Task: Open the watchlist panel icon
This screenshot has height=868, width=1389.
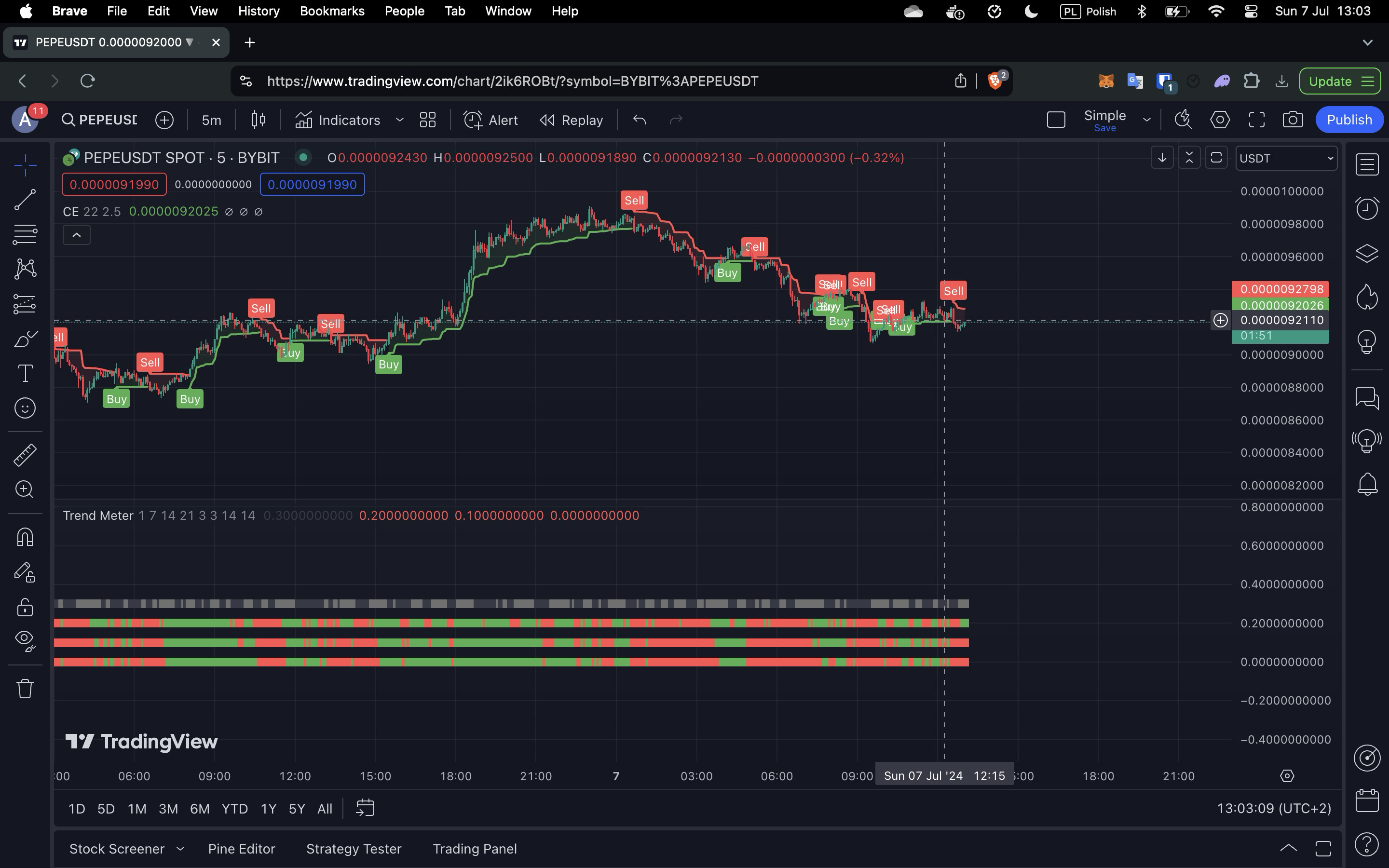Action: [x=1367, y=165]
